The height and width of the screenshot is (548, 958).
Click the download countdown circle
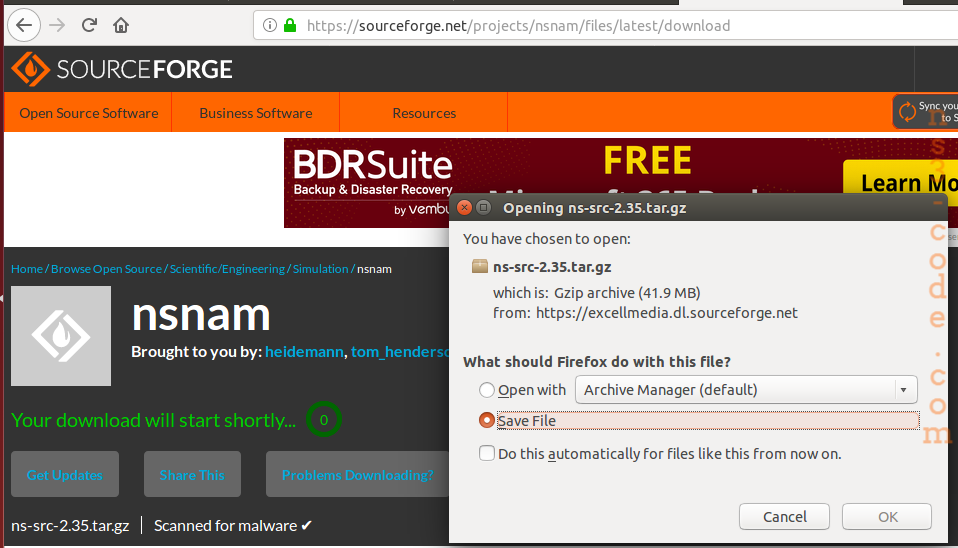324,420
